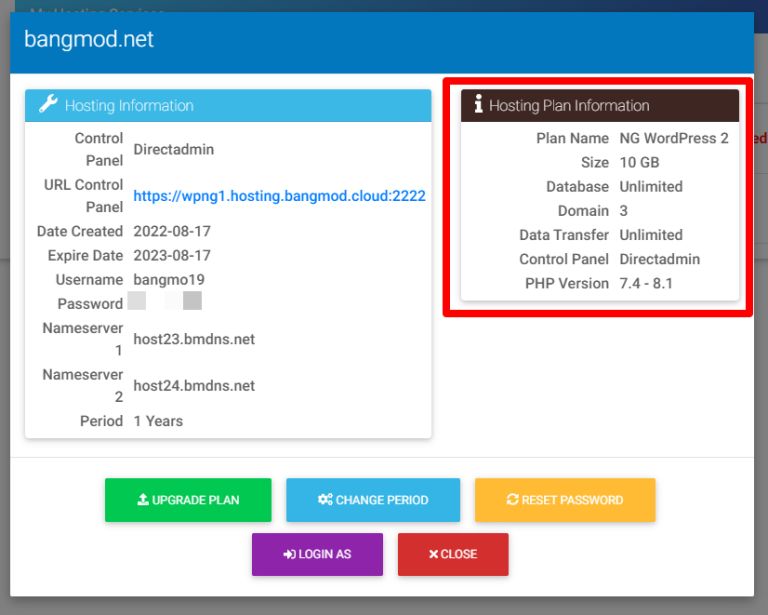The image size is (768, 615).
Task: Click the refresh icon on RESET PASSWORD
Action: click(512, 499)
